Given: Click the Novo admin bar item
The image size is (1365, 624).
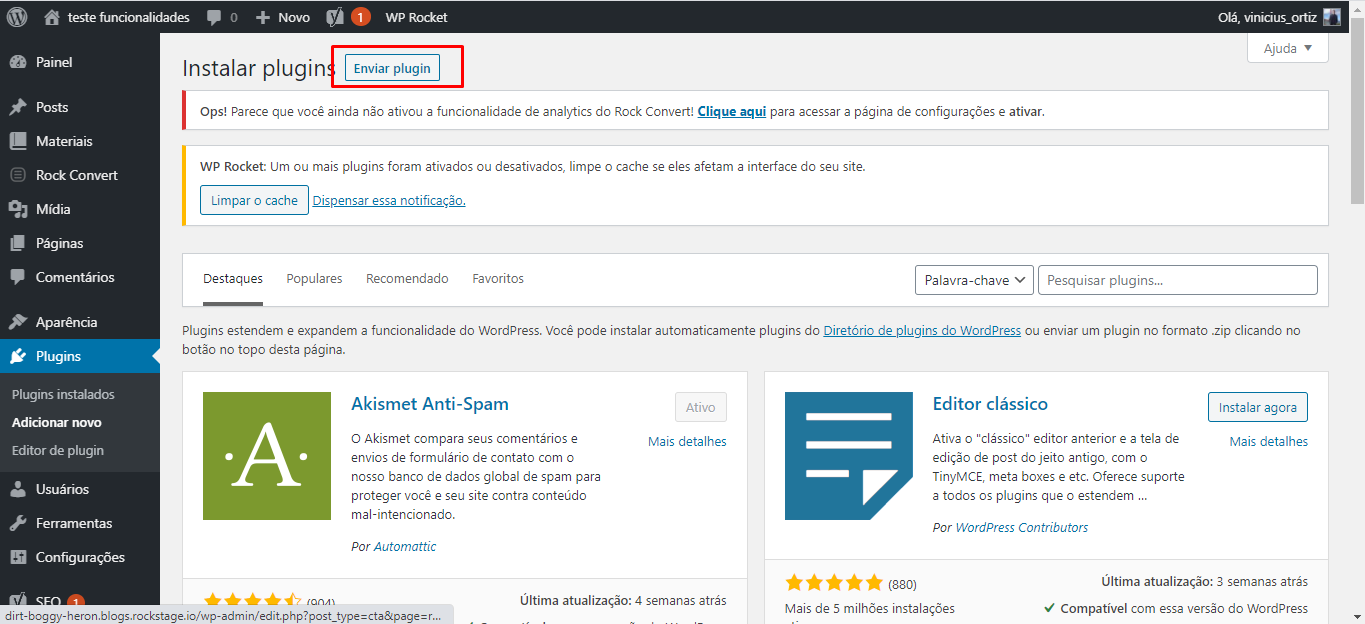Looking at the screenshot, I should coord(283,17).
